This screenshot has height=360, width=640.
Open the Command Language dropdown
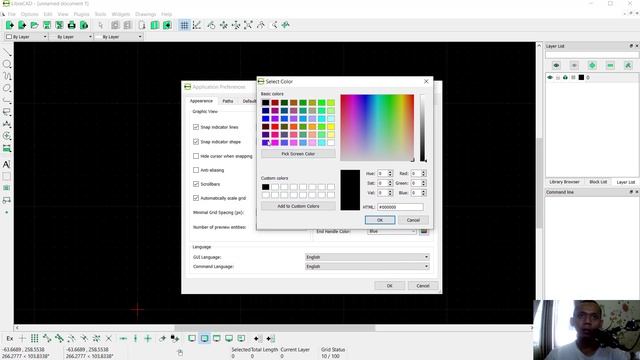point(367,266)
